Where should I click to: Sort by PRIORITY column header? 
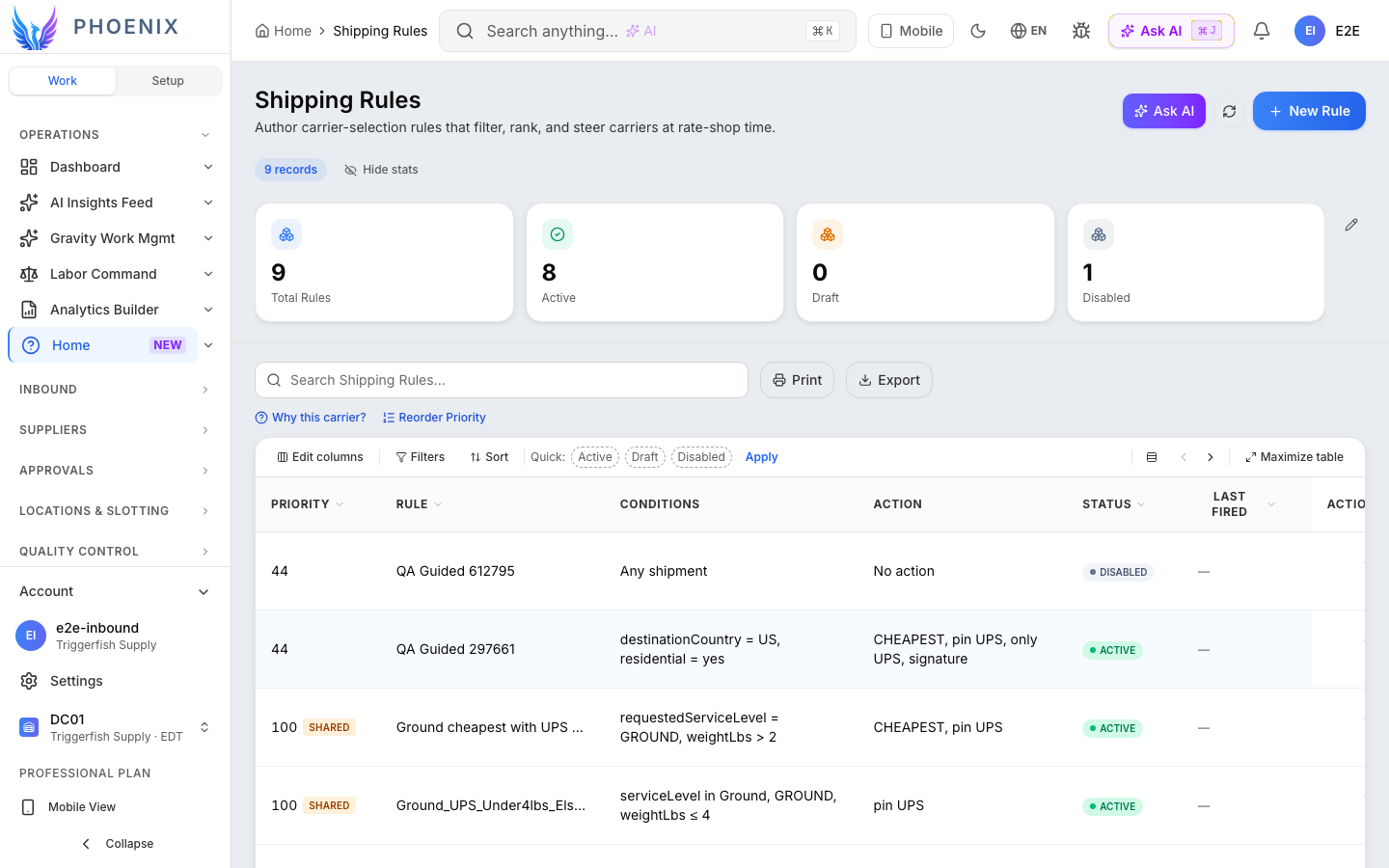[307, 504]
